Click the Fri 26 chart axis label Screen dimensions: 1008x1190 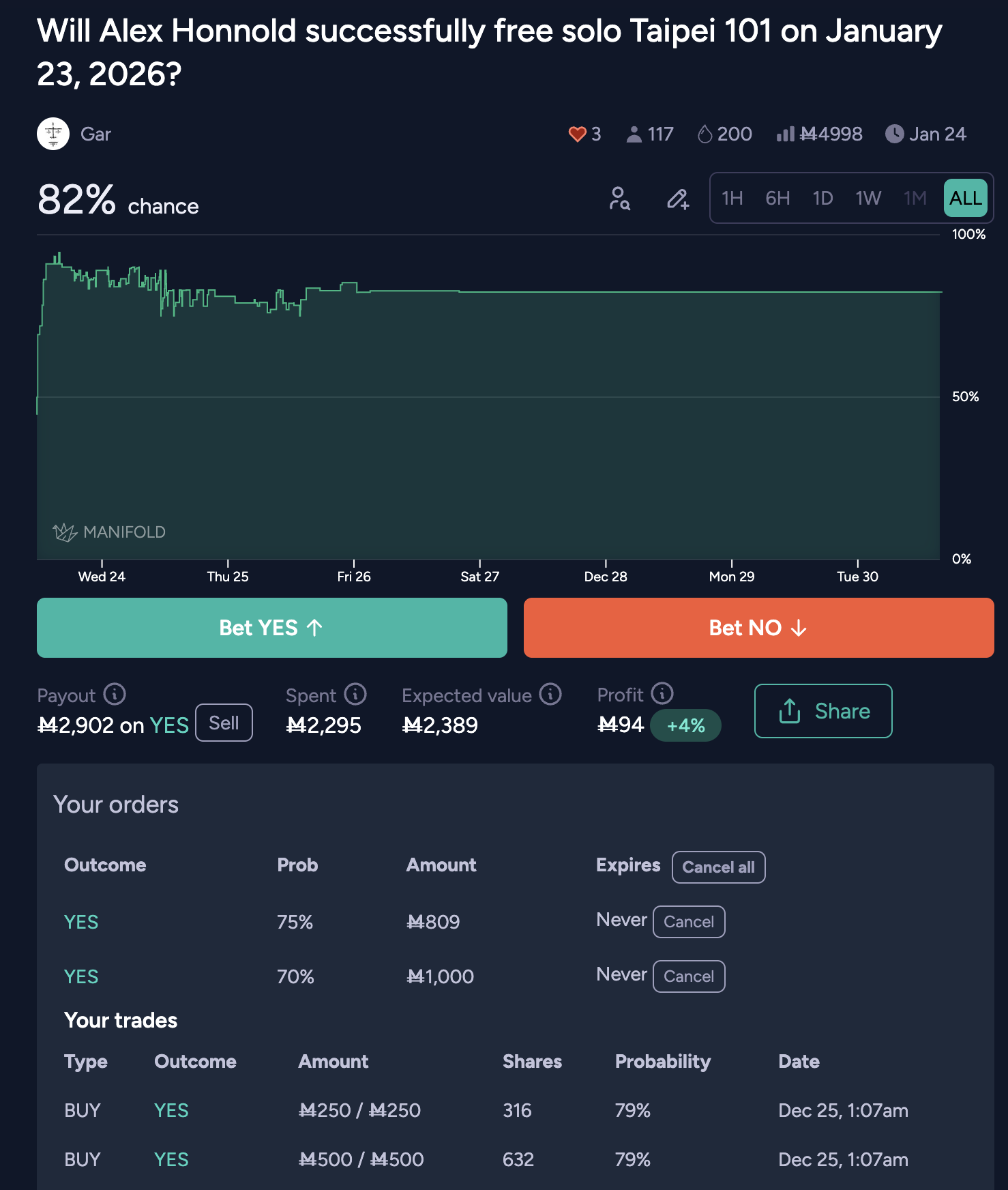tap(354, 577)
